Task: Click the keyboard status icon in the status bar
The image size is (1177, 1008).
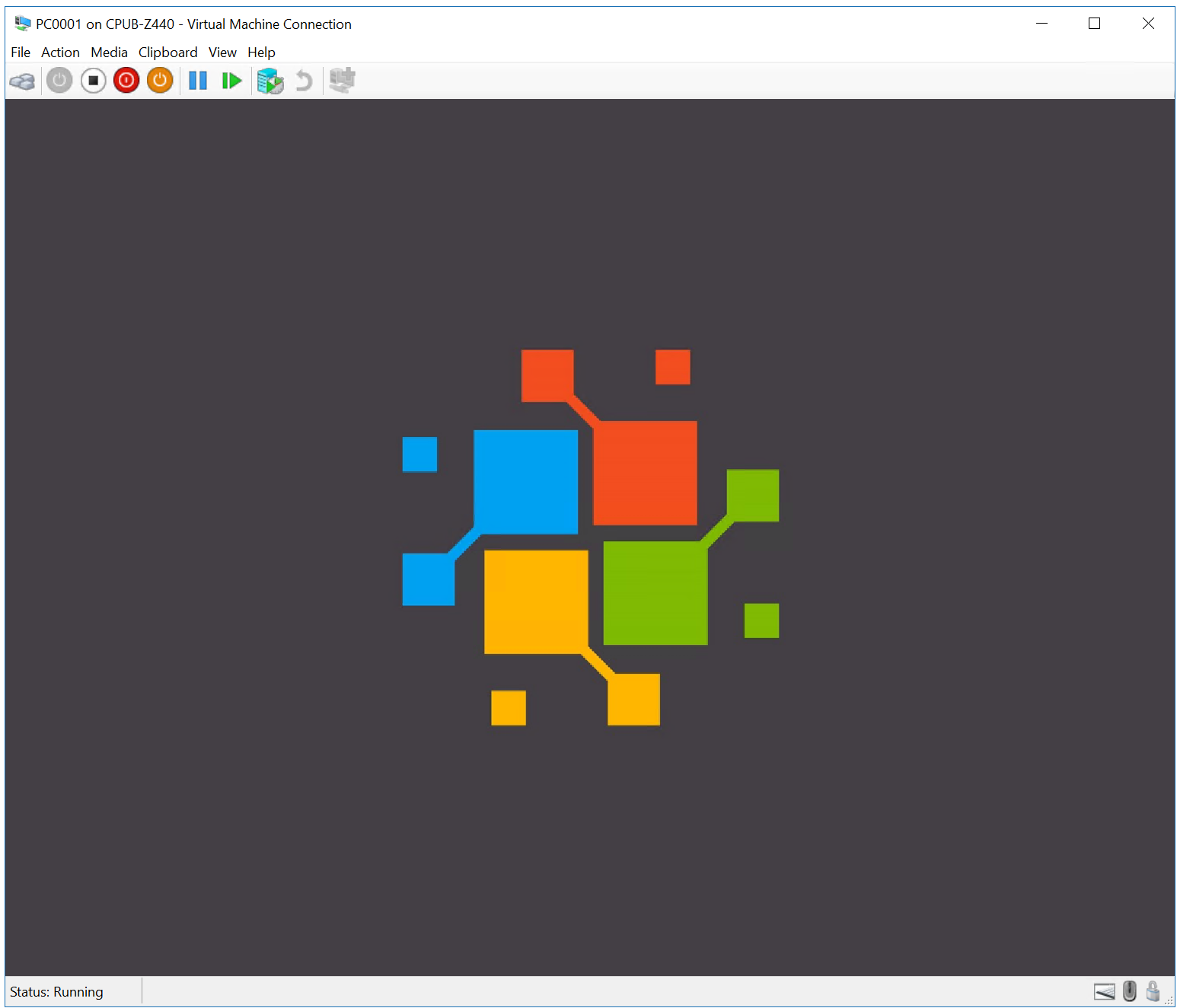Action: tap(1104, 991)
